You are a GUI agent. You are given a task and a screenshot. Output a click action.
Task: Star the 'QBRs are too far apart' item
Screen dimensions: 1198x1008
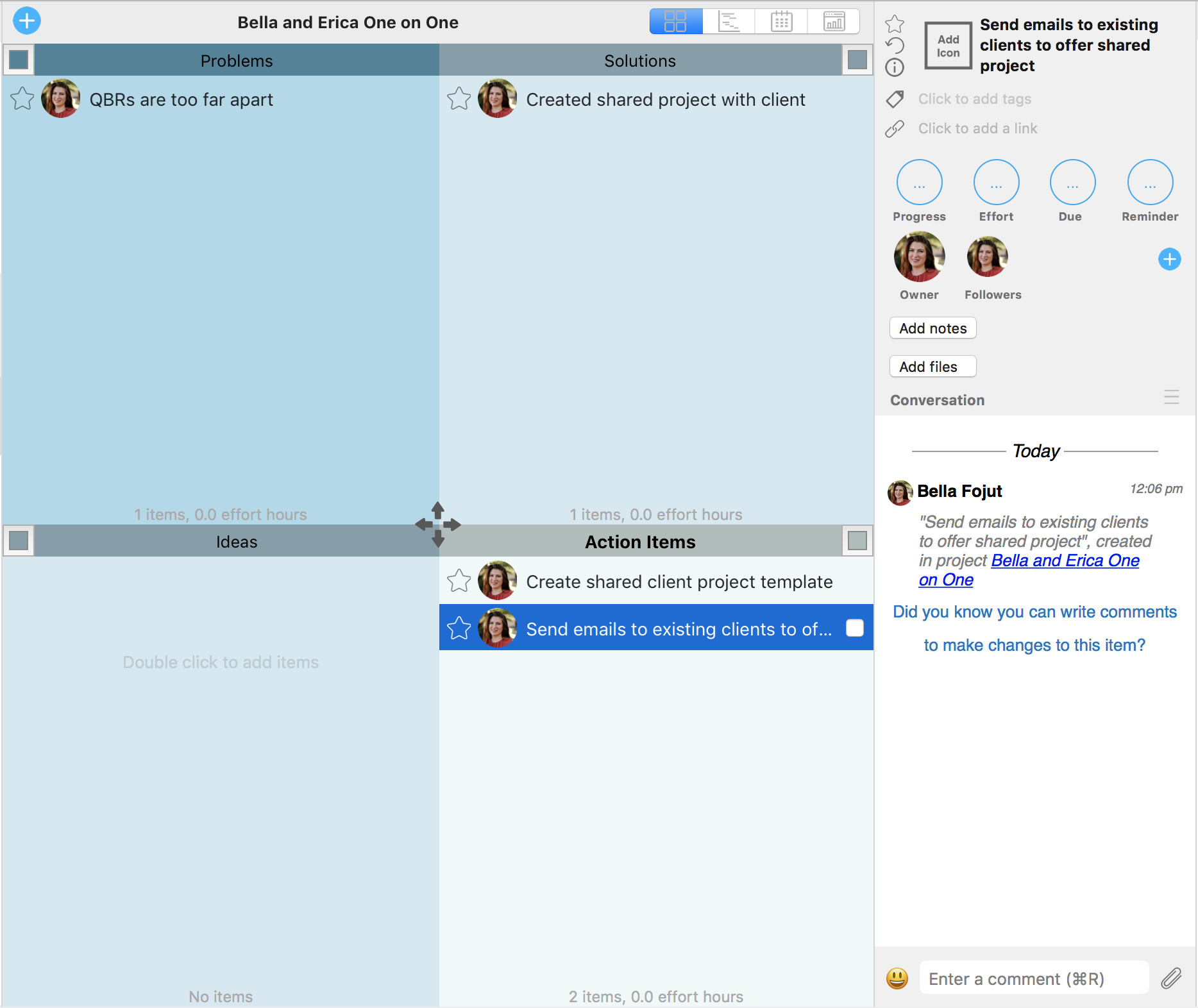[22, 99]
